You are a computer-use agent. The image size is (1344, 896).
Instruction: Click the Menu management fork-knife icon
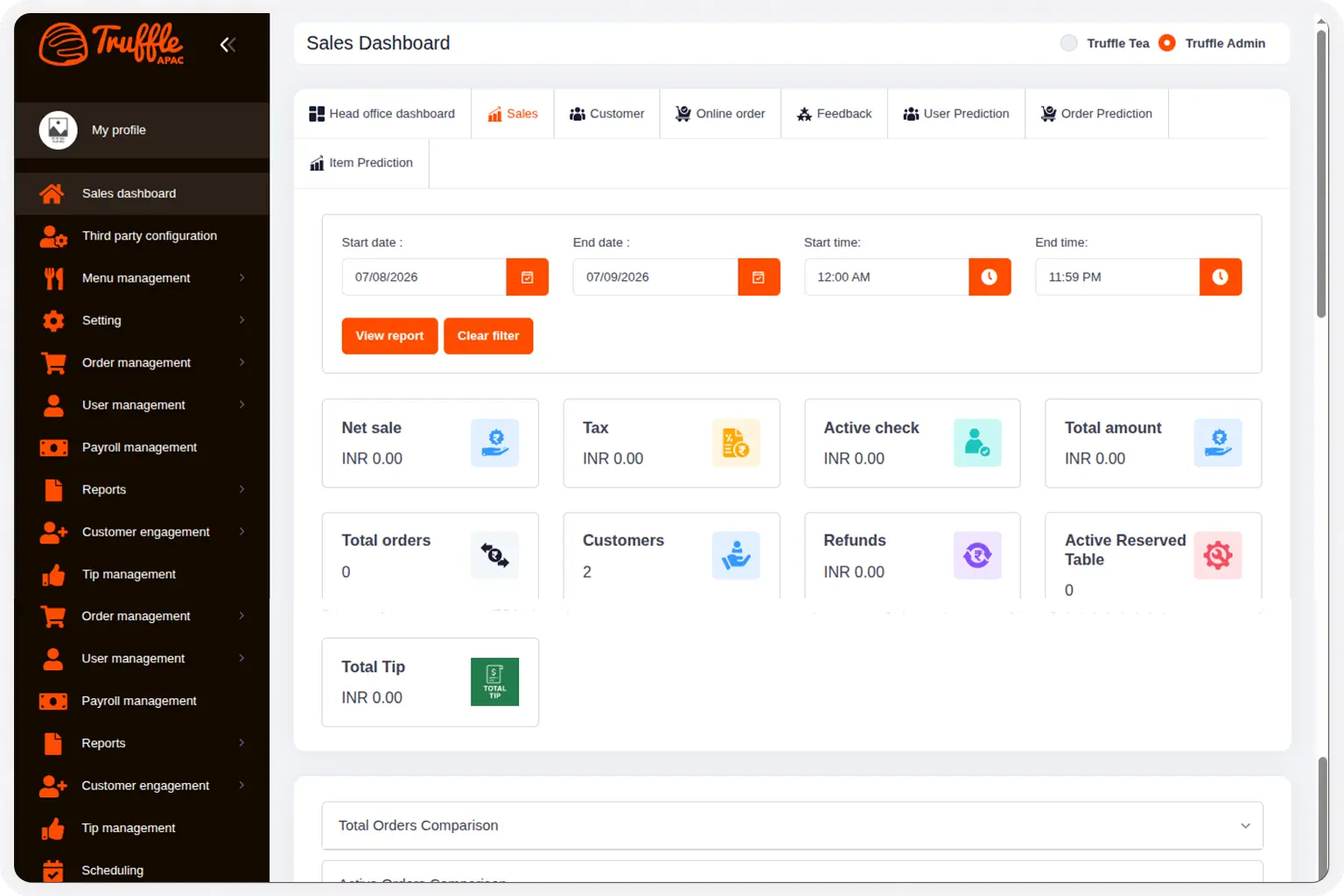tap(53, 278)
